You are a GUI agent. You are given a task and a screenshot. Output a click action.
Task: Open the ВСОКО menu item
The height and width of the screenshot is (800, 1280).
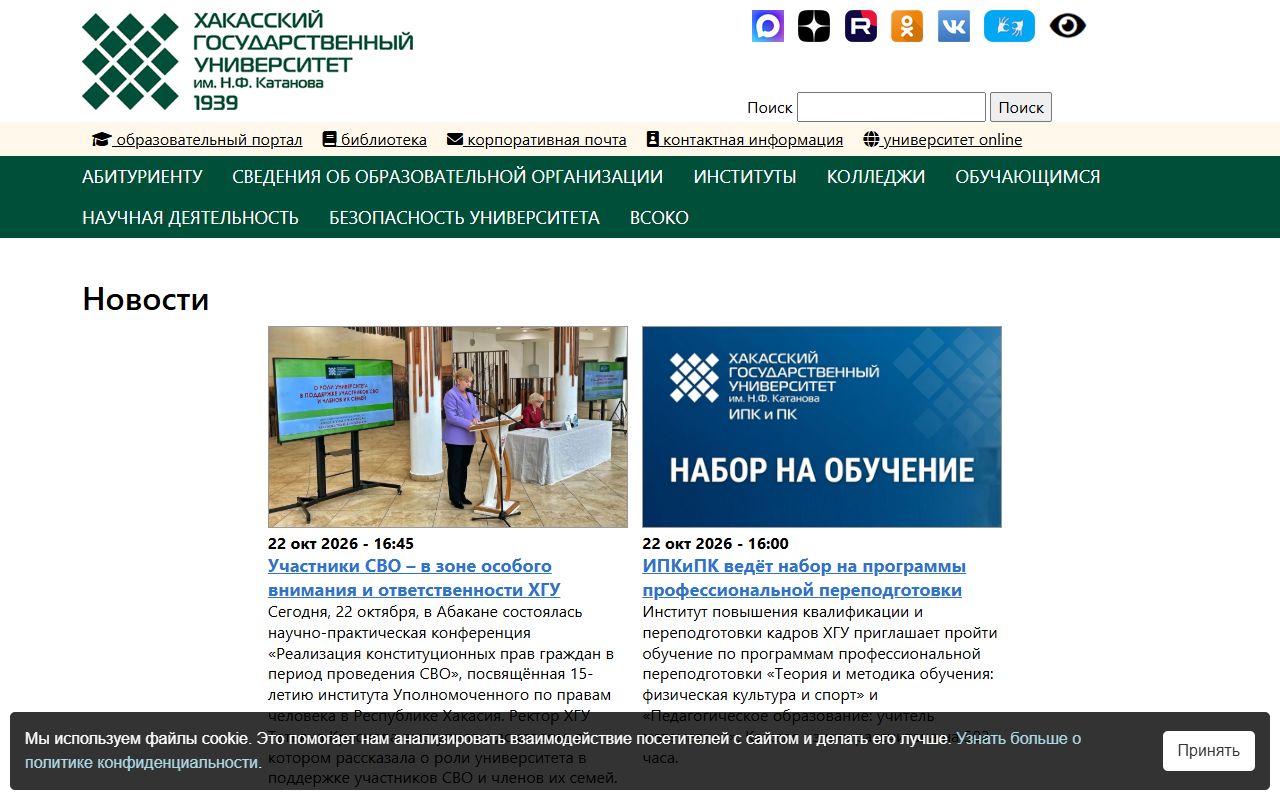(659, 218)
